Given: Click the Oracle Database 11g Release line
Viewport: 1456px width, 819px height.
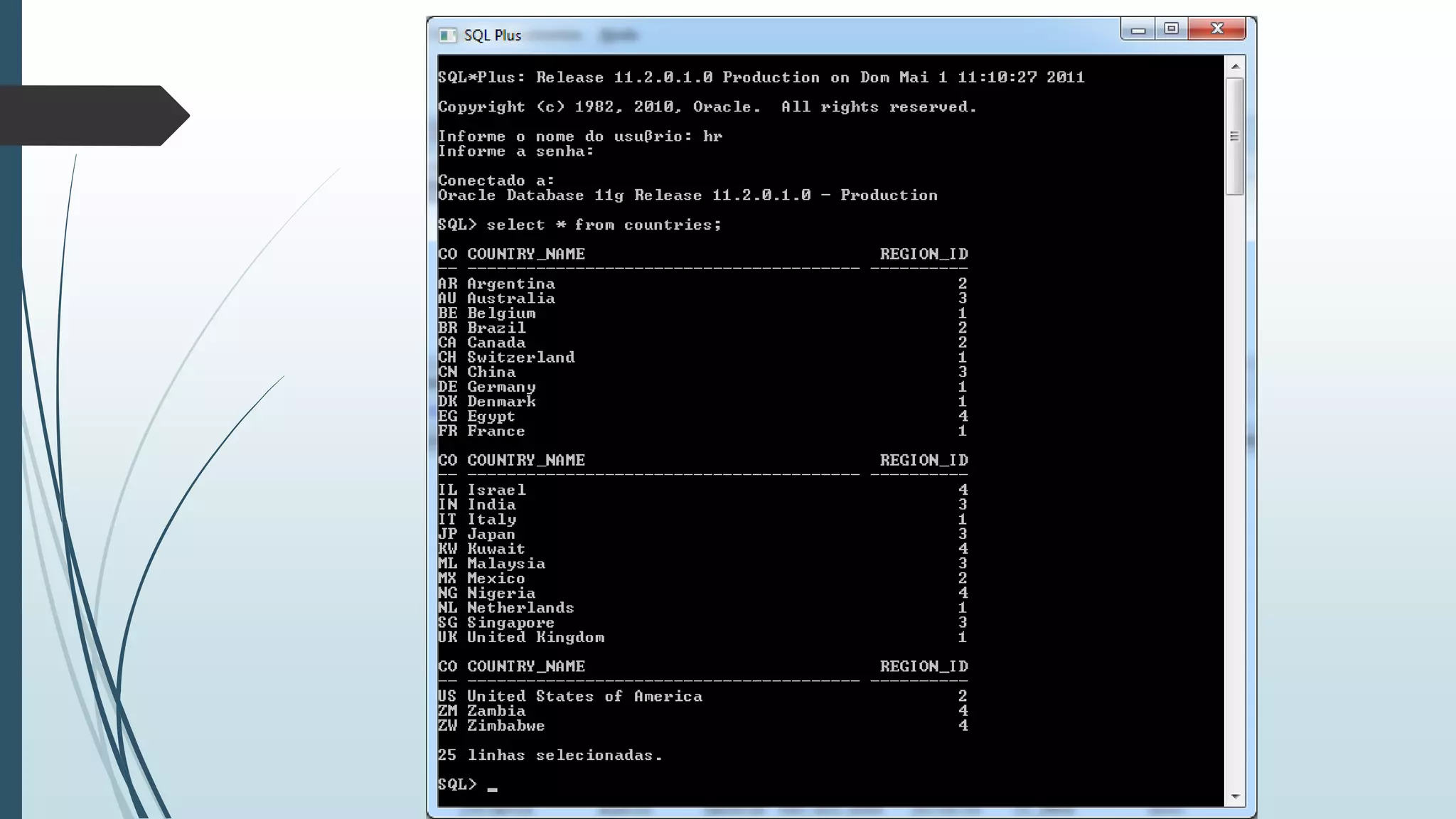Looking at the screenshot, I should 687,196.
